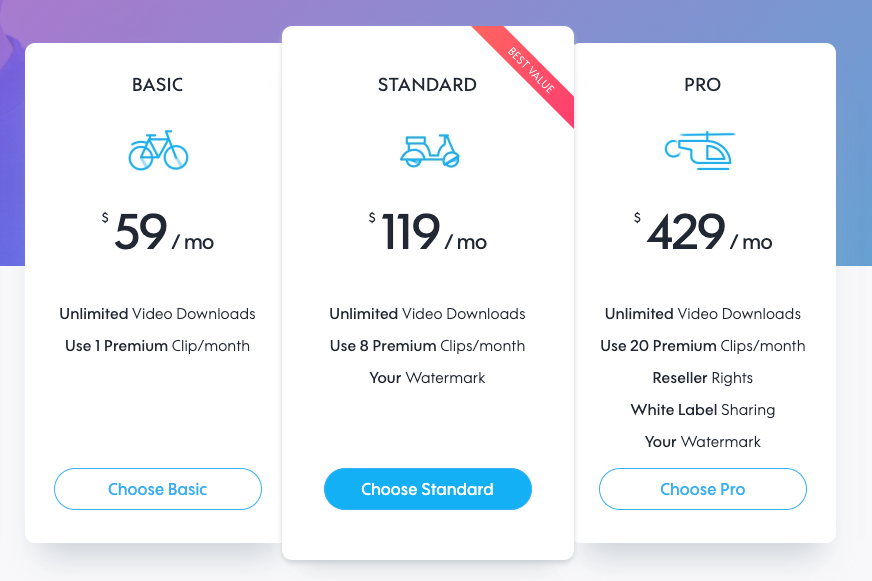This screenshot has width=872, height=581.
Task: Select the Choose Standard button
Action: click(428, 489)
